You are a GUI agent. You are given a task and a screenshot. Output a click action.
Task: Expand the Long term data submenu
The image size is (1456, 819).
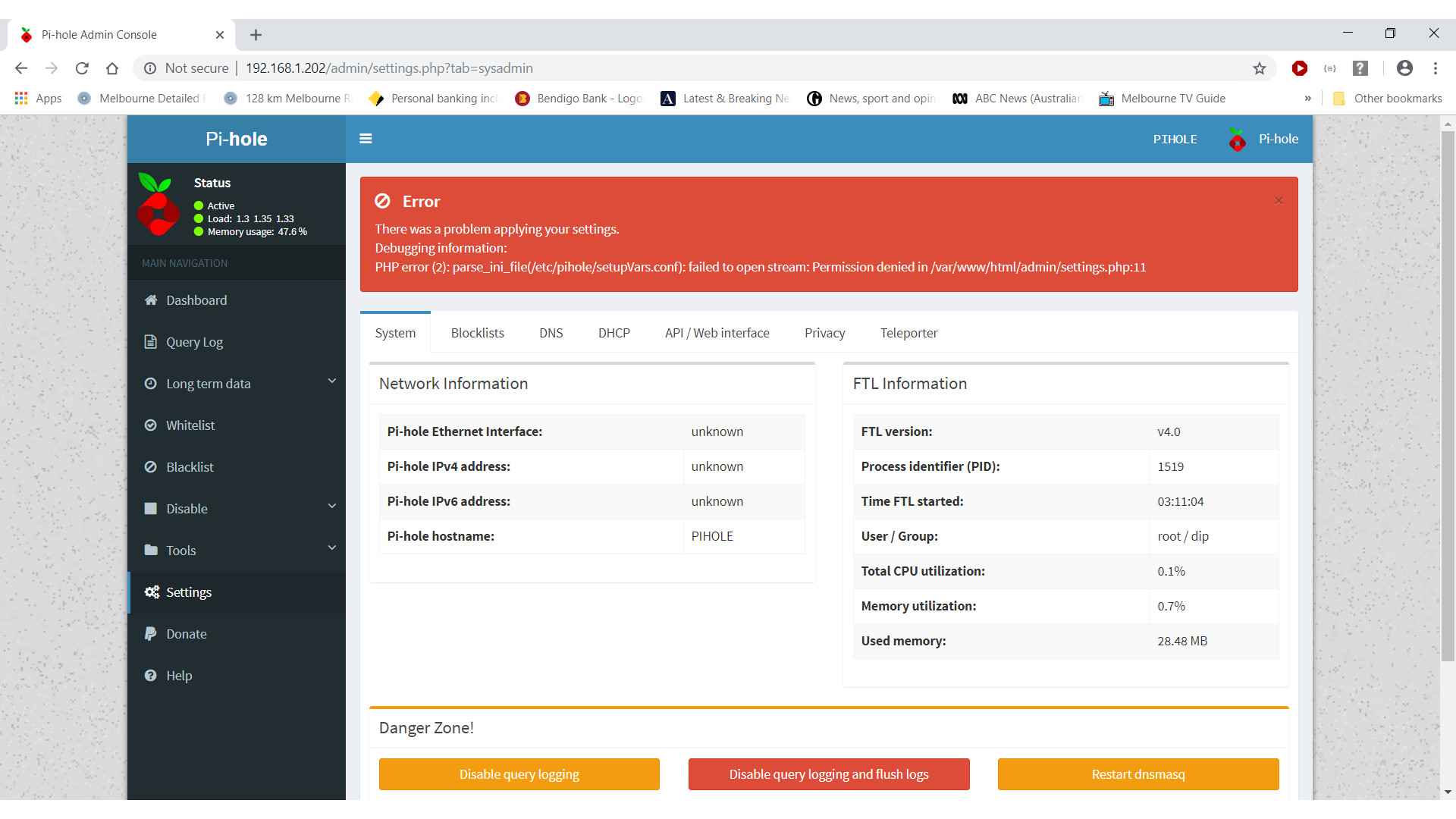point(331,381)
